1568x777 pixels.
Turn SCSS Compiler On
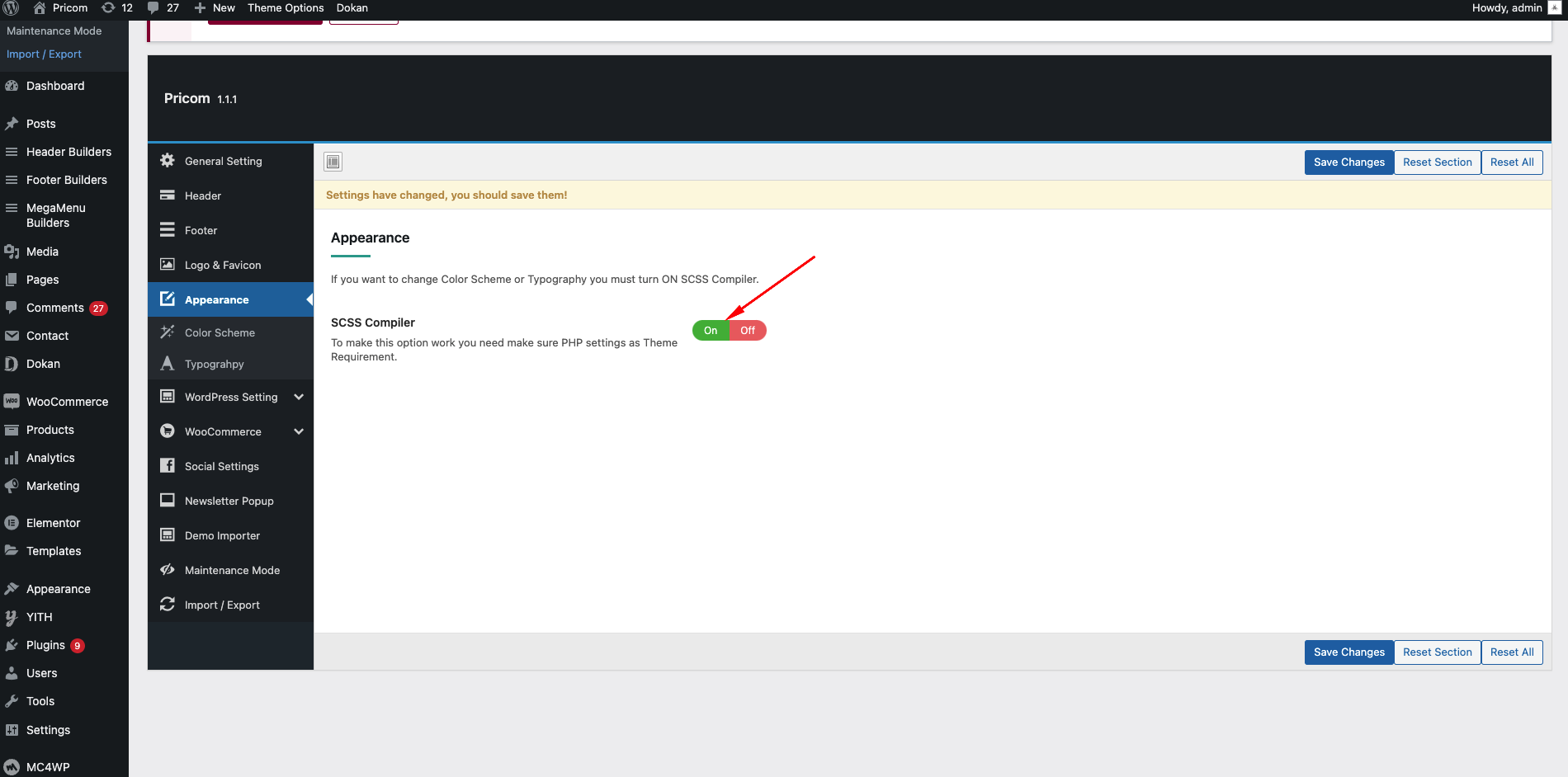tap(711, 331)
